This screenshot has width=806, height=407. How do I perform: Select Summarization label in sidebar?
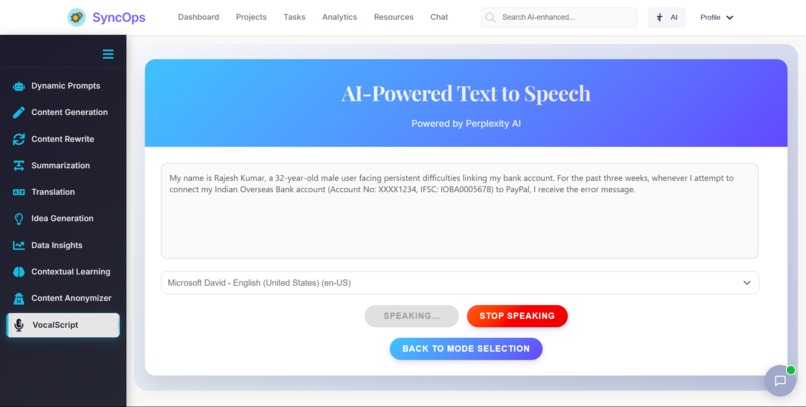coord(61,165)
